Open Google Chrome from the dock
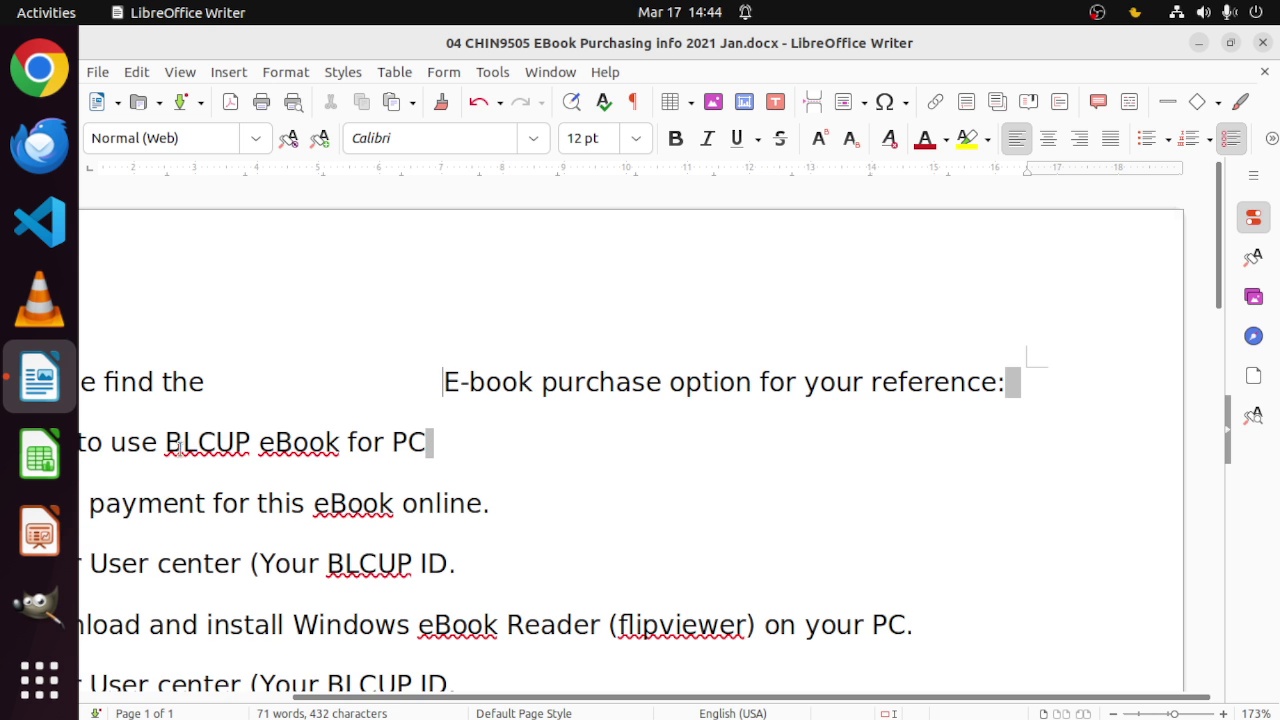 pyautogui.click(x=40, y=68)
